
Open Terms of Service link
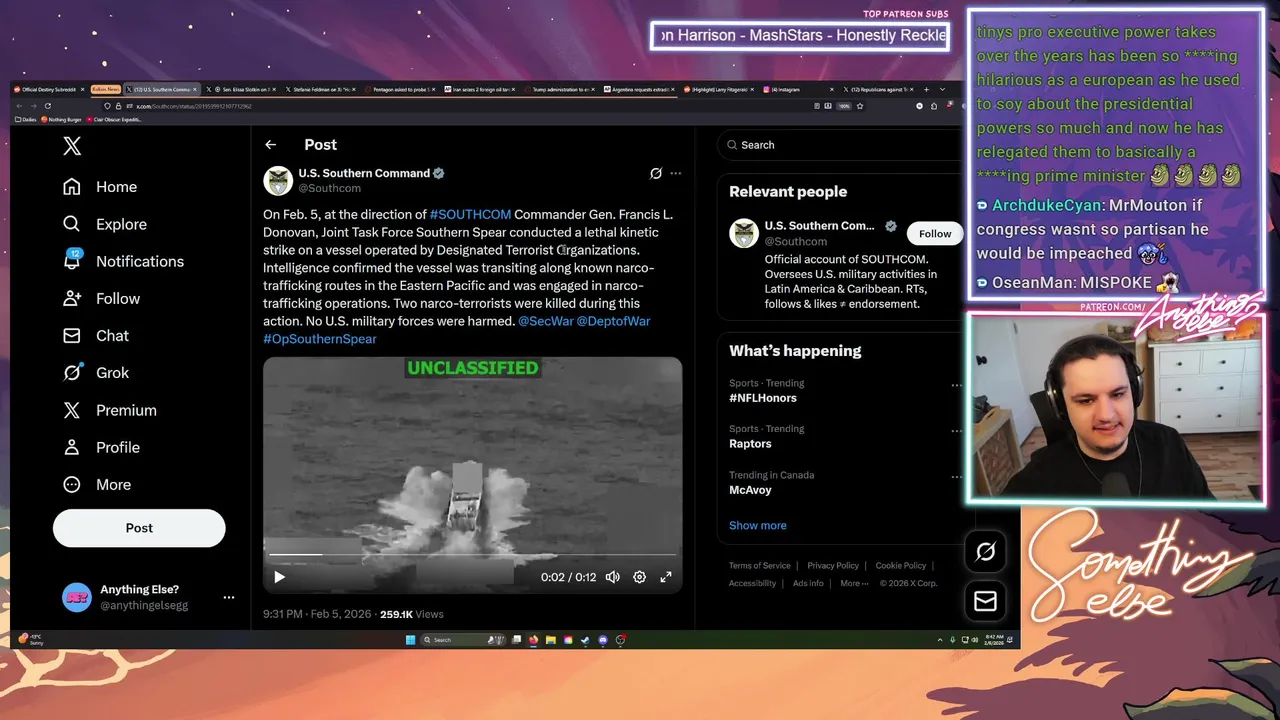pos(760,566)
